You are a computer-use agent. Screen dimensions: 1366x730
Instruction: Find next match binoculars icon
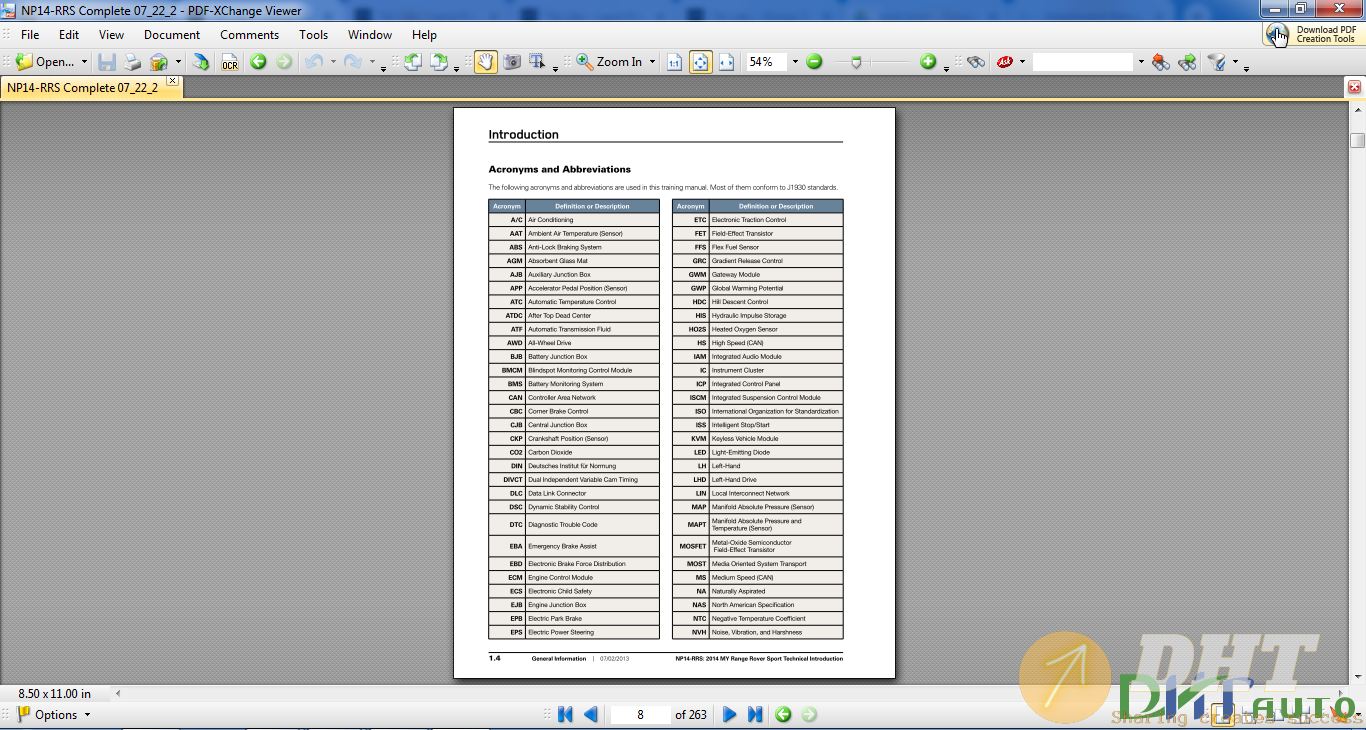click(x=1187, y=62)
